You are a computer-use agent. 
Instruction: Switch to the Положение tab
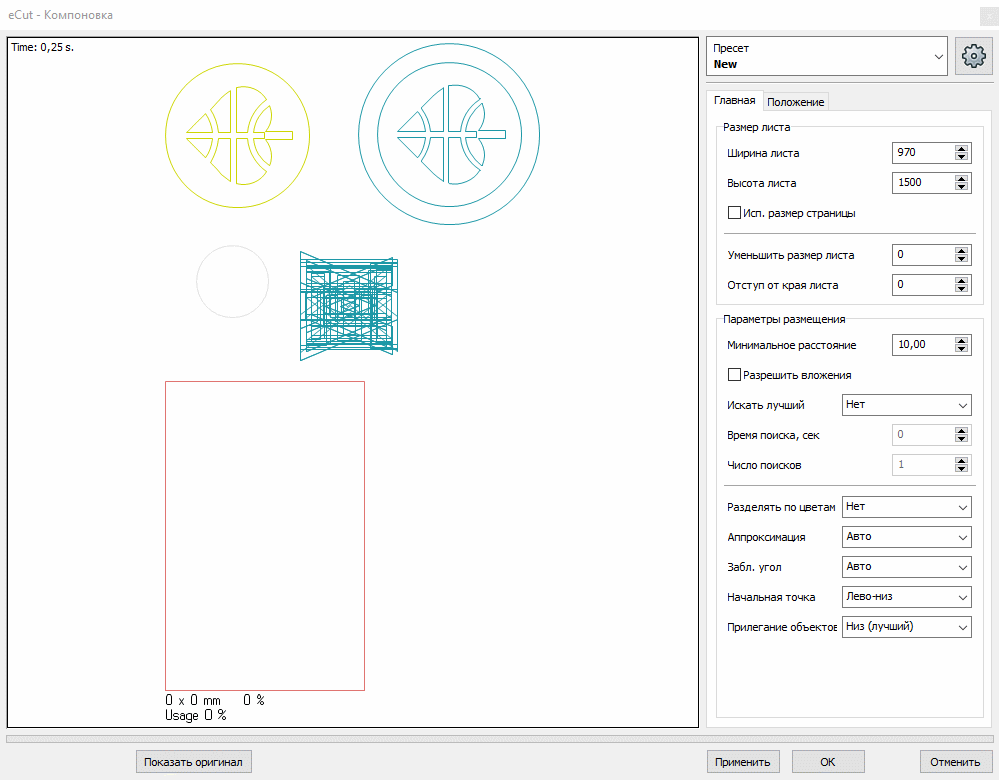coord(795,102)
